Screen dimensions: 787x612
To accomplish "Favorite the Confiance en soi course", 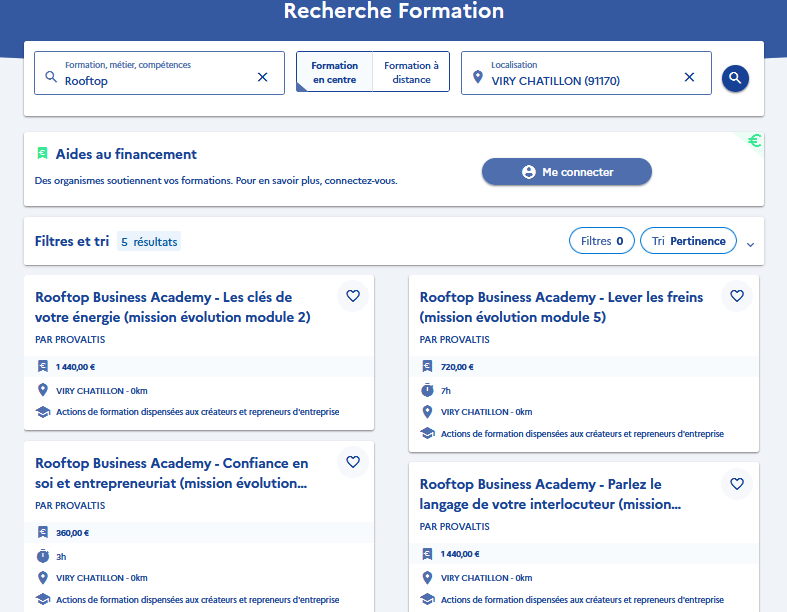I will (353, 462).
